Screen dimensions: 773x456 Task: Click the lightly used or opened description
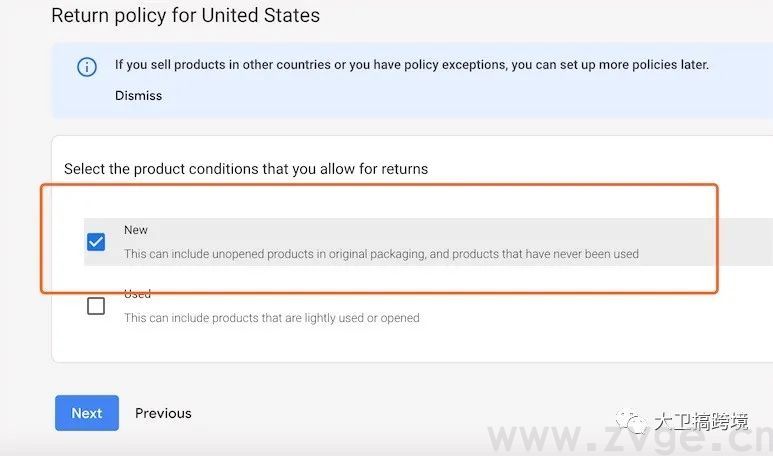pyautogui.click(x=271, y=318)
